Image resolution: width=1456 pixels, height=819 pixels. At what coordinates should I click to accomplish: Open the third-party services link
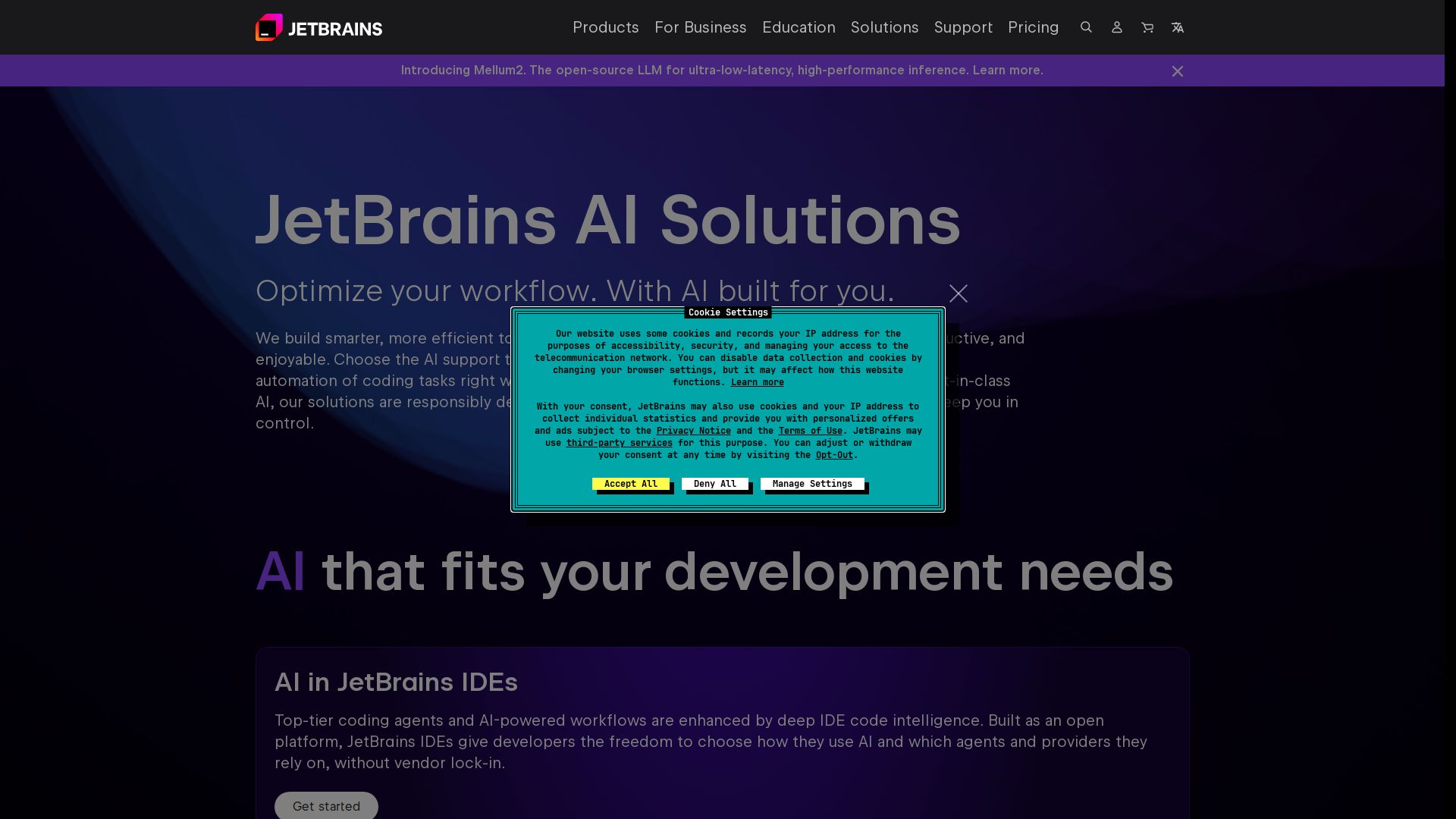[620, 443]
